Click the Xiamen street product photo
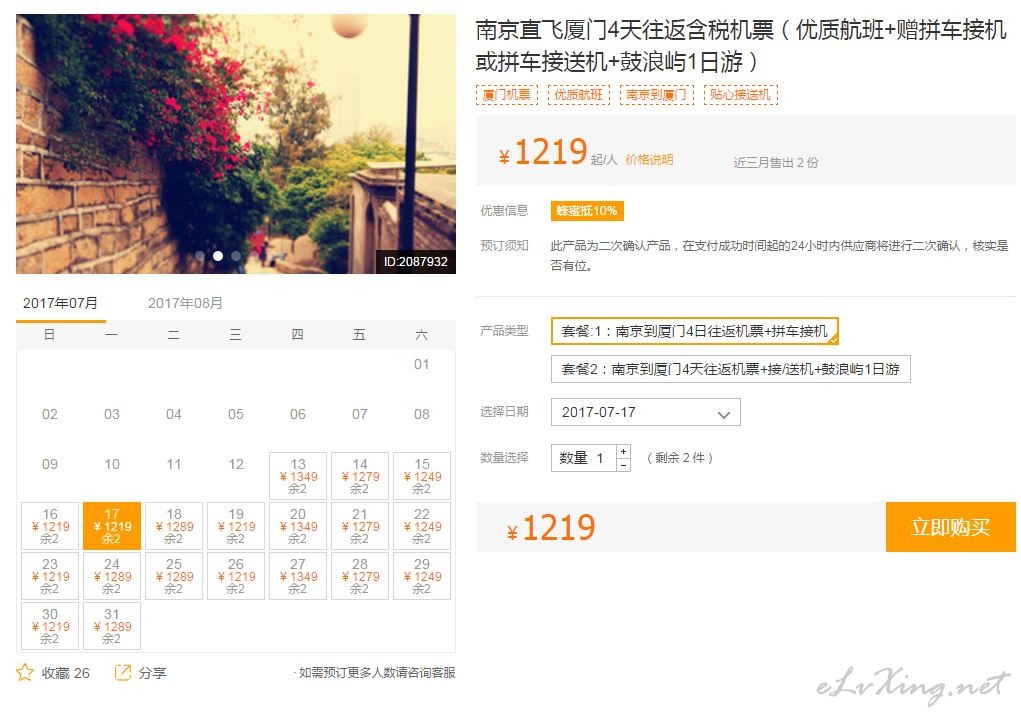This screenshot has width=1021, height=719. pyautogui.click(x=236, y=143)
